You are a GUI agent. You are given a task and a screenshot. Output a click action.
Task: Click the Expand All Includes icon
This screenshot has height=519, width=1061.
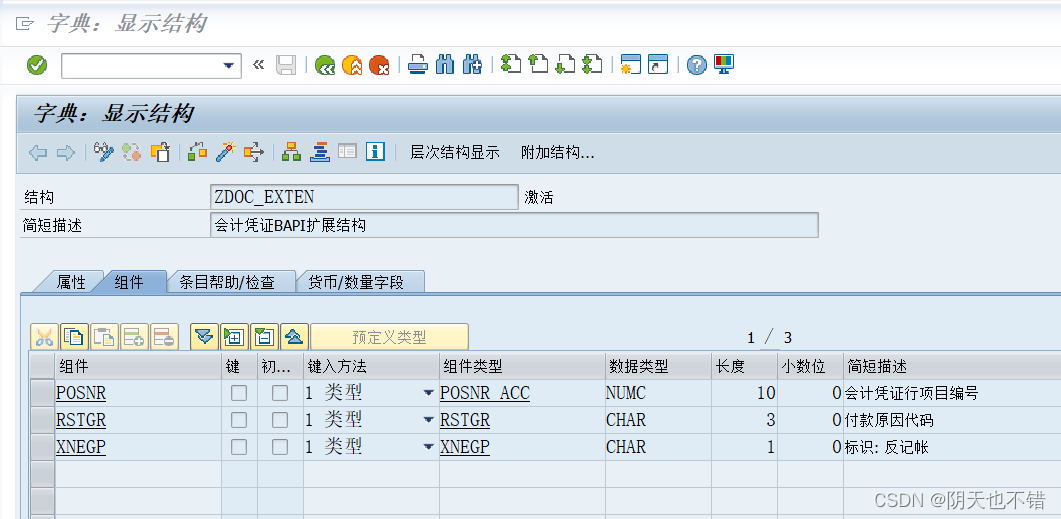[204, 336]
